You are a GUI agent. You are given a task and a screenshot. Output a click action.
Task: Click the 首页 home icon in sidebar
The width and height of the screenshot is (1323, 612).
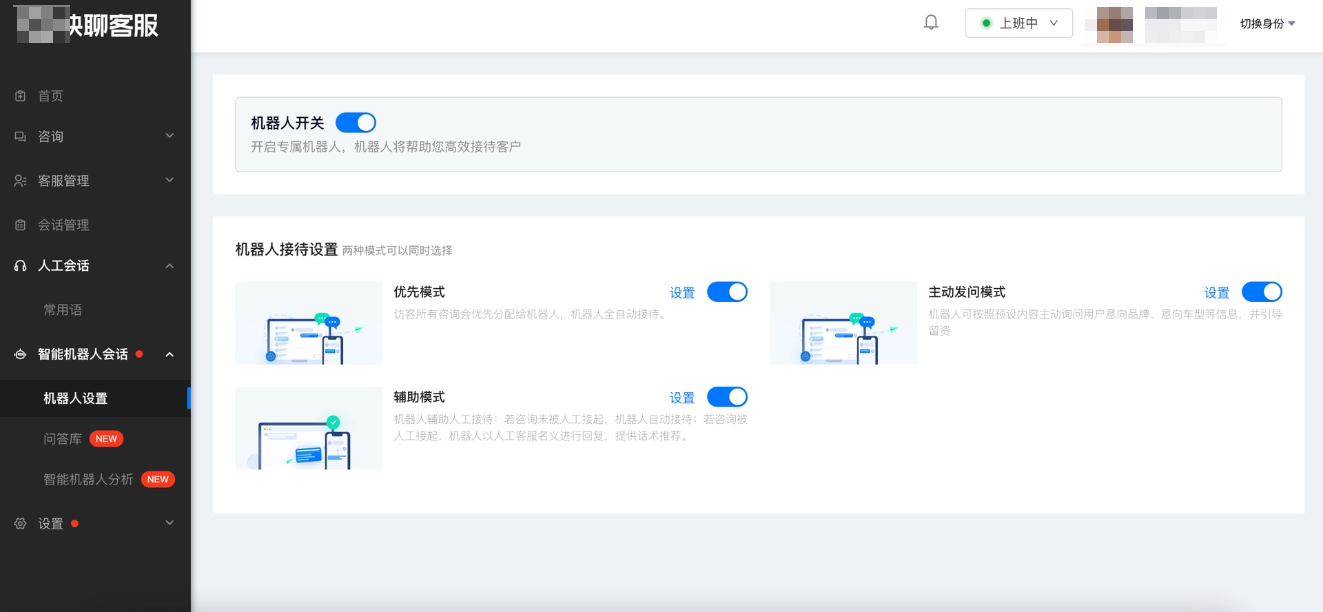click(22, 95)
